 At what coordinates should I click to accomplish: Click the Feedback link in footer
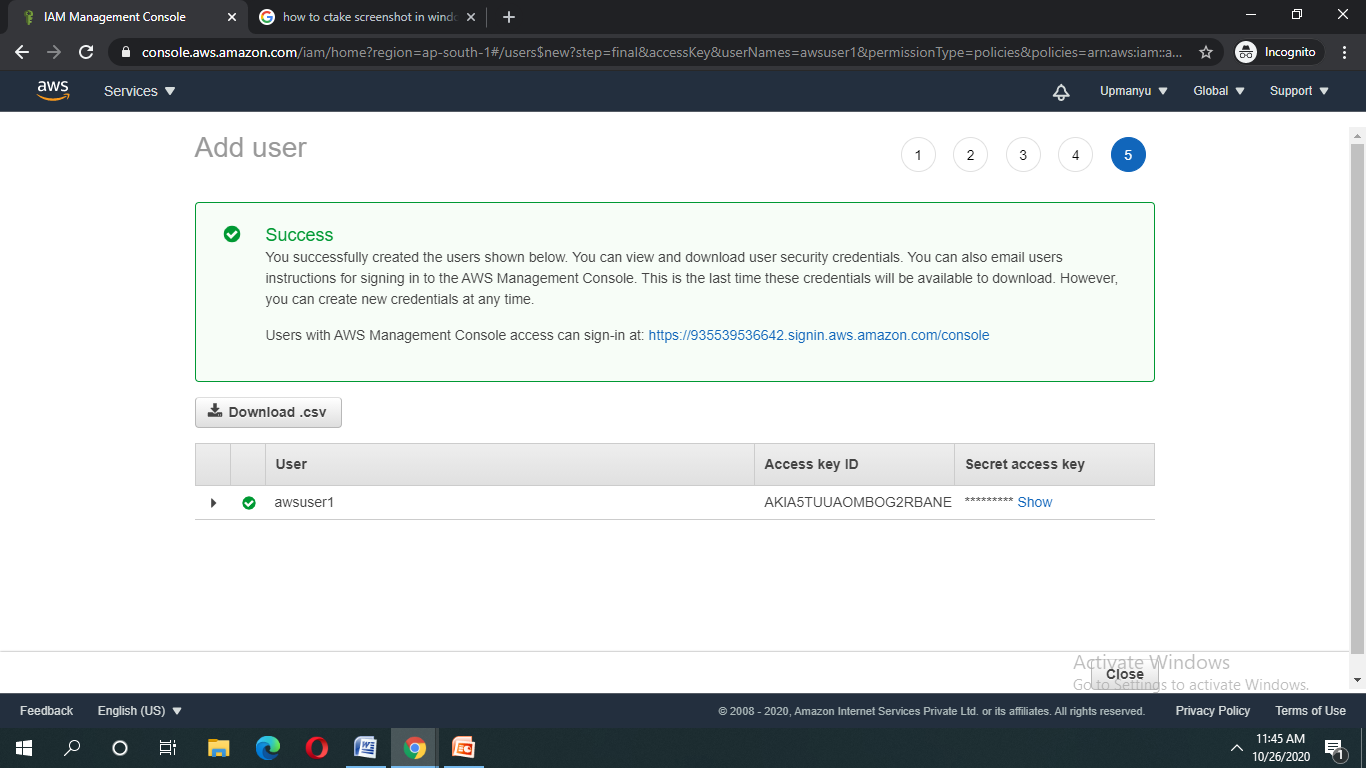[46, 711]
